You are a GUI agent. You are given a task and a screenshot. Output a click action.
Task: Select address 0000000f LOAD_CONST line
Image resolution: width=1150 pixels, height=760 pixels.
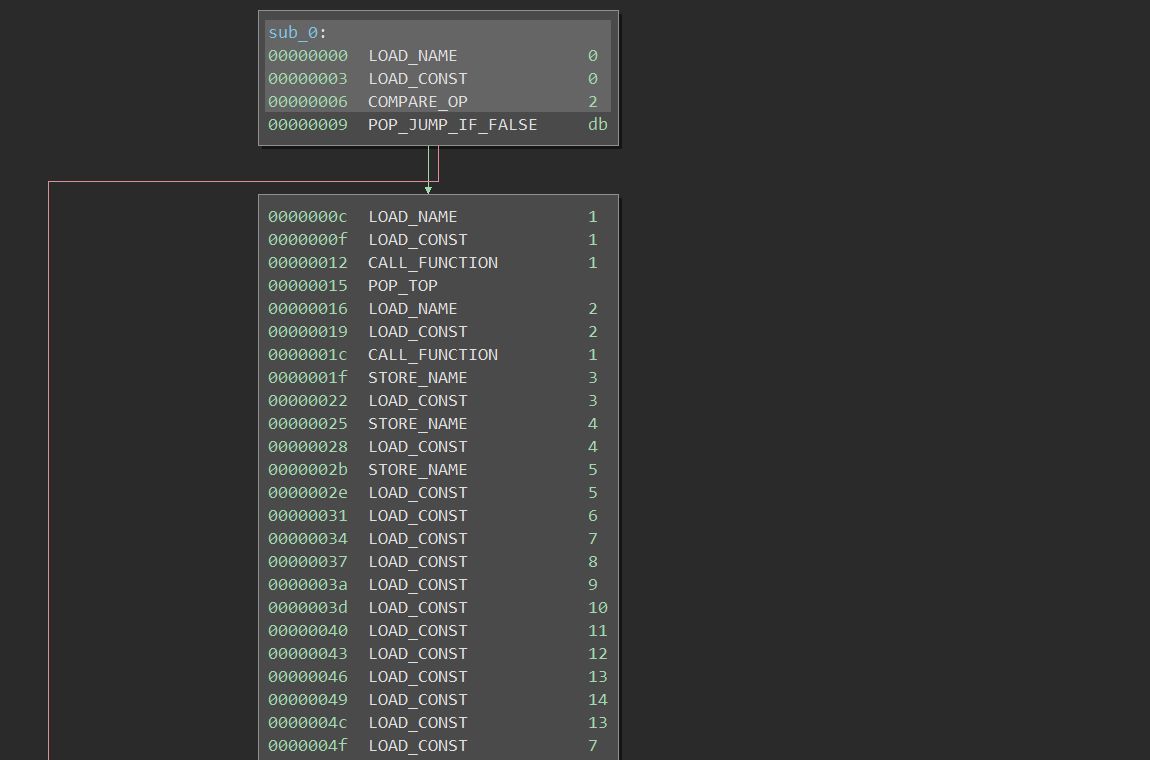438,240
